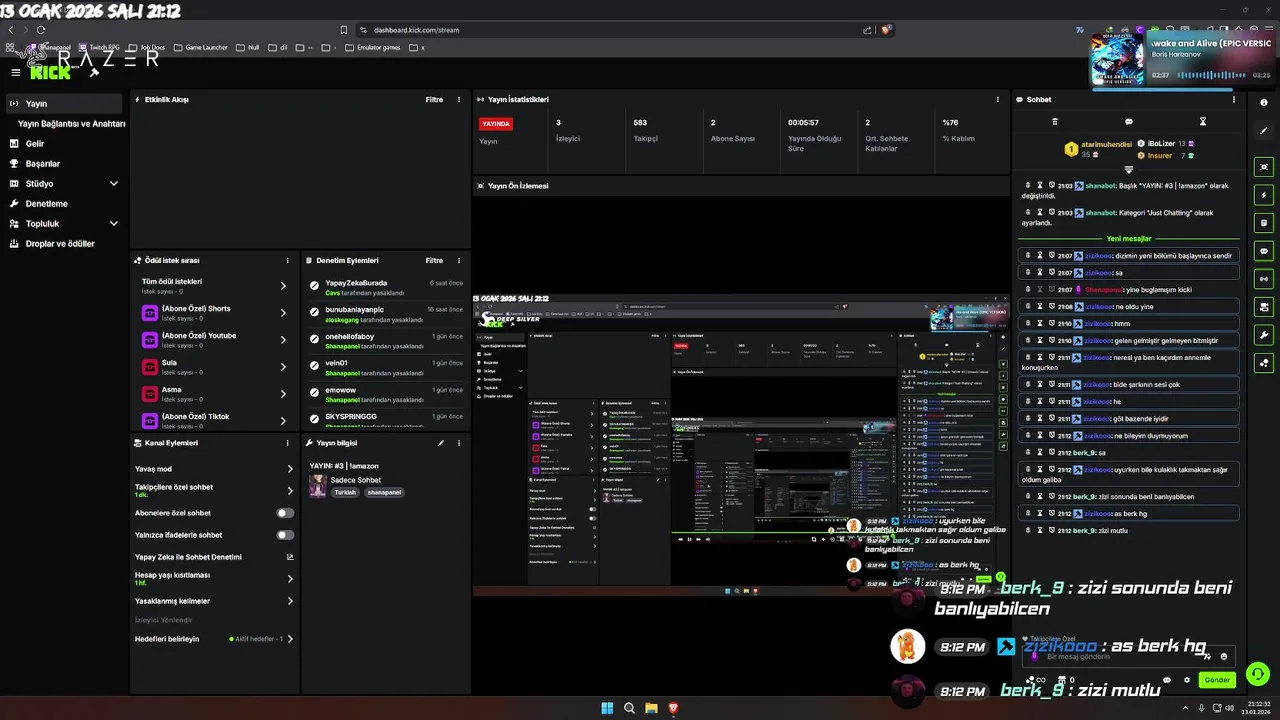Click the Sadece Sohbet category thumbnail

point(318,485)
